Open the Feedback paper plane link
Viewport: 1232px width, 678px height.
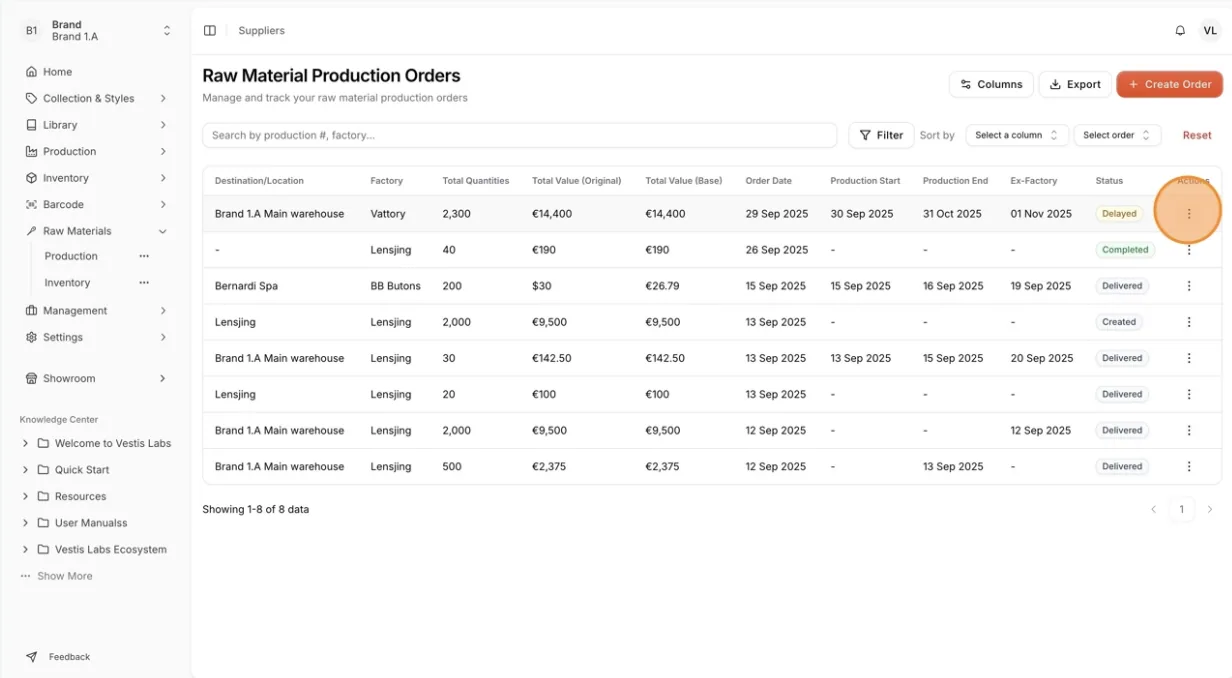pyautogui.click(x=58, y=657)
